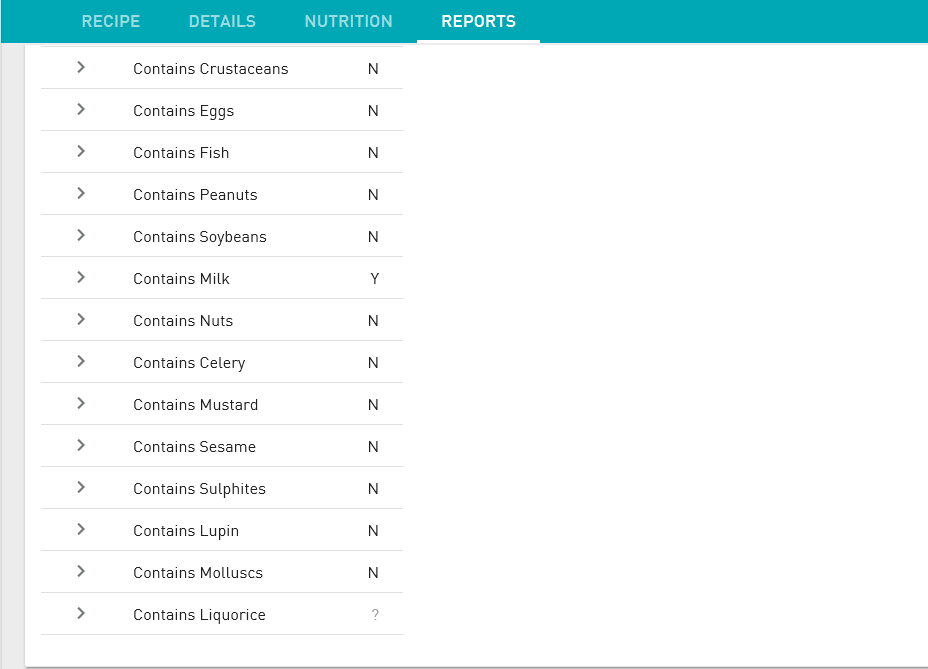
Task: Expand the Contains Soybeans row
Action: pyautogui.click(x=80, y=236)
